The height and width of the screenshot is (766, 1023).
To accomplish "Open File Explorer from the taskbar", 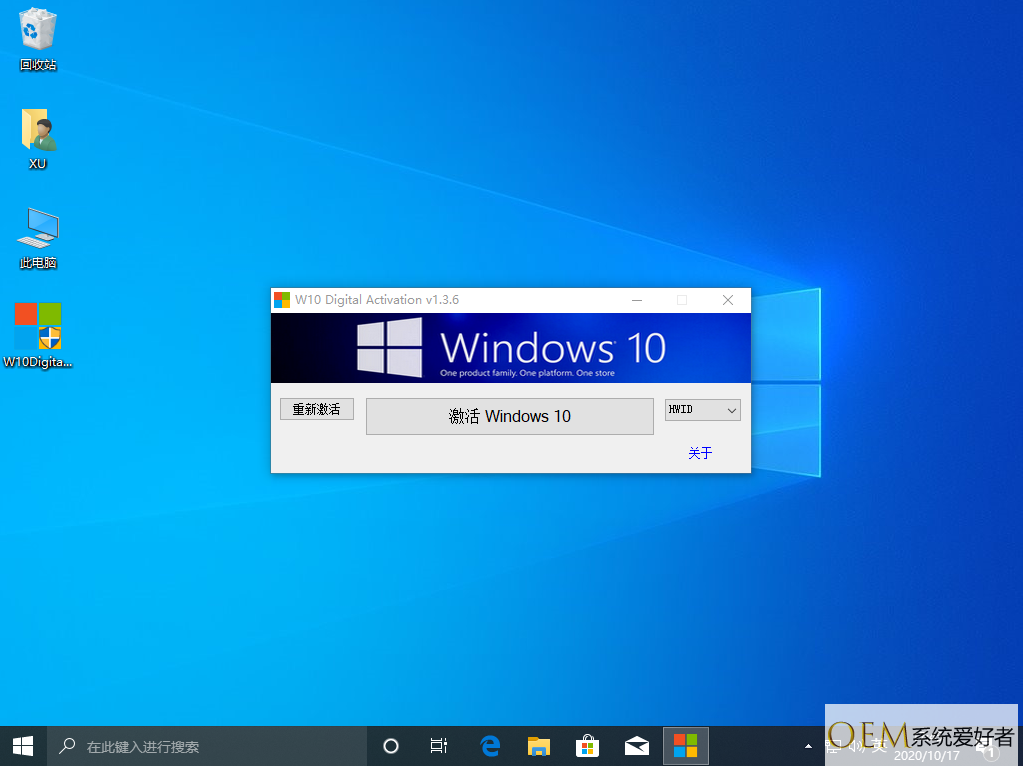I will (x=539, y=746).
